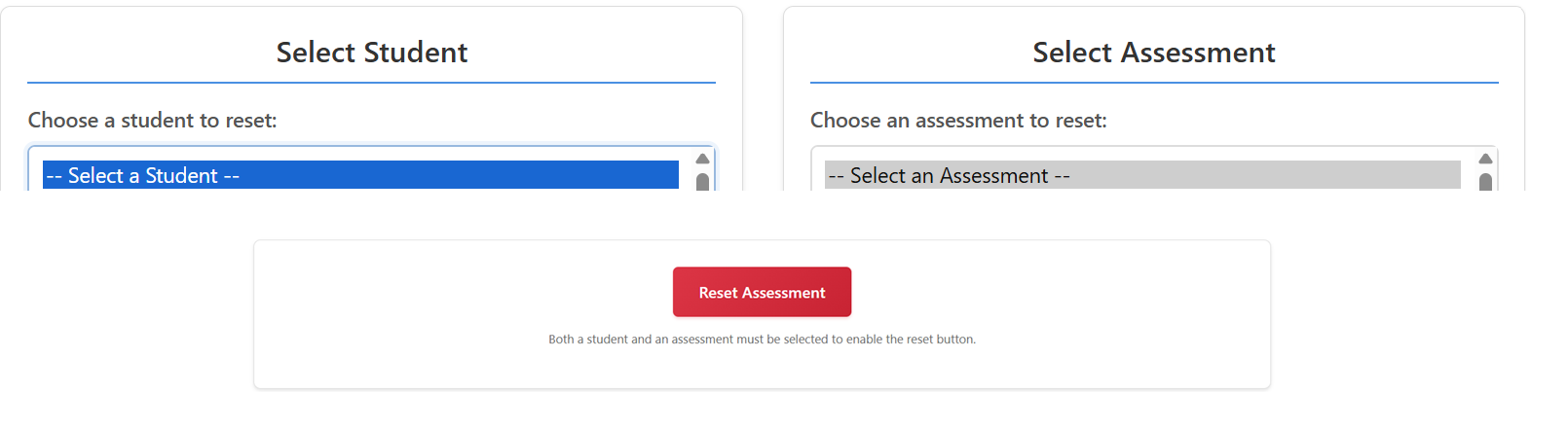Click the assessment list scrollbar thumb
This screenshot has height=430, width=1568.
click(x=1485, y=181)
